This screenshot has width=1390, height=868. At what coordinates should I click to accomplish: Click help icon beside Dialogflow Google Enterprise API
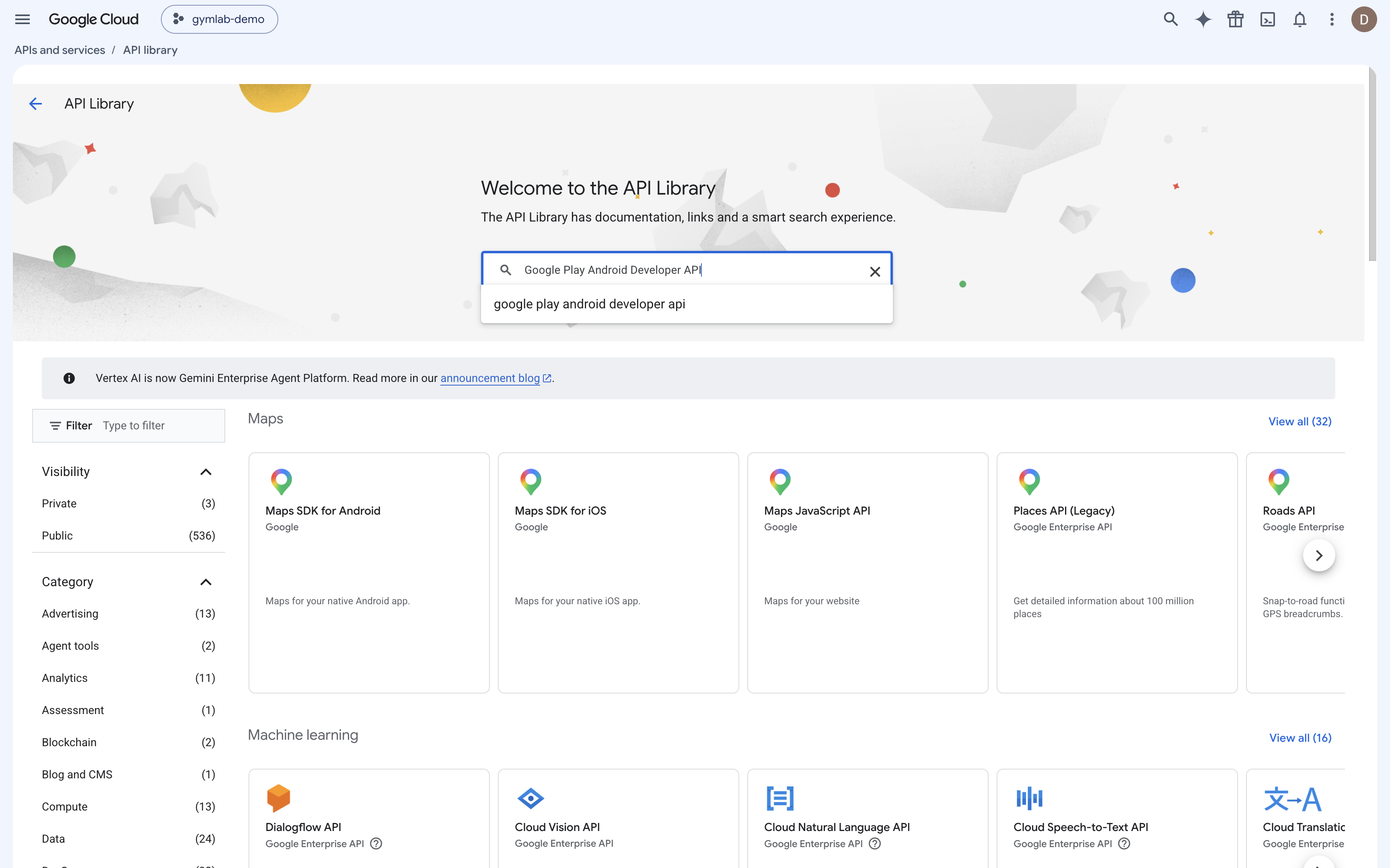pyautogui.click(x=376, y=843)
